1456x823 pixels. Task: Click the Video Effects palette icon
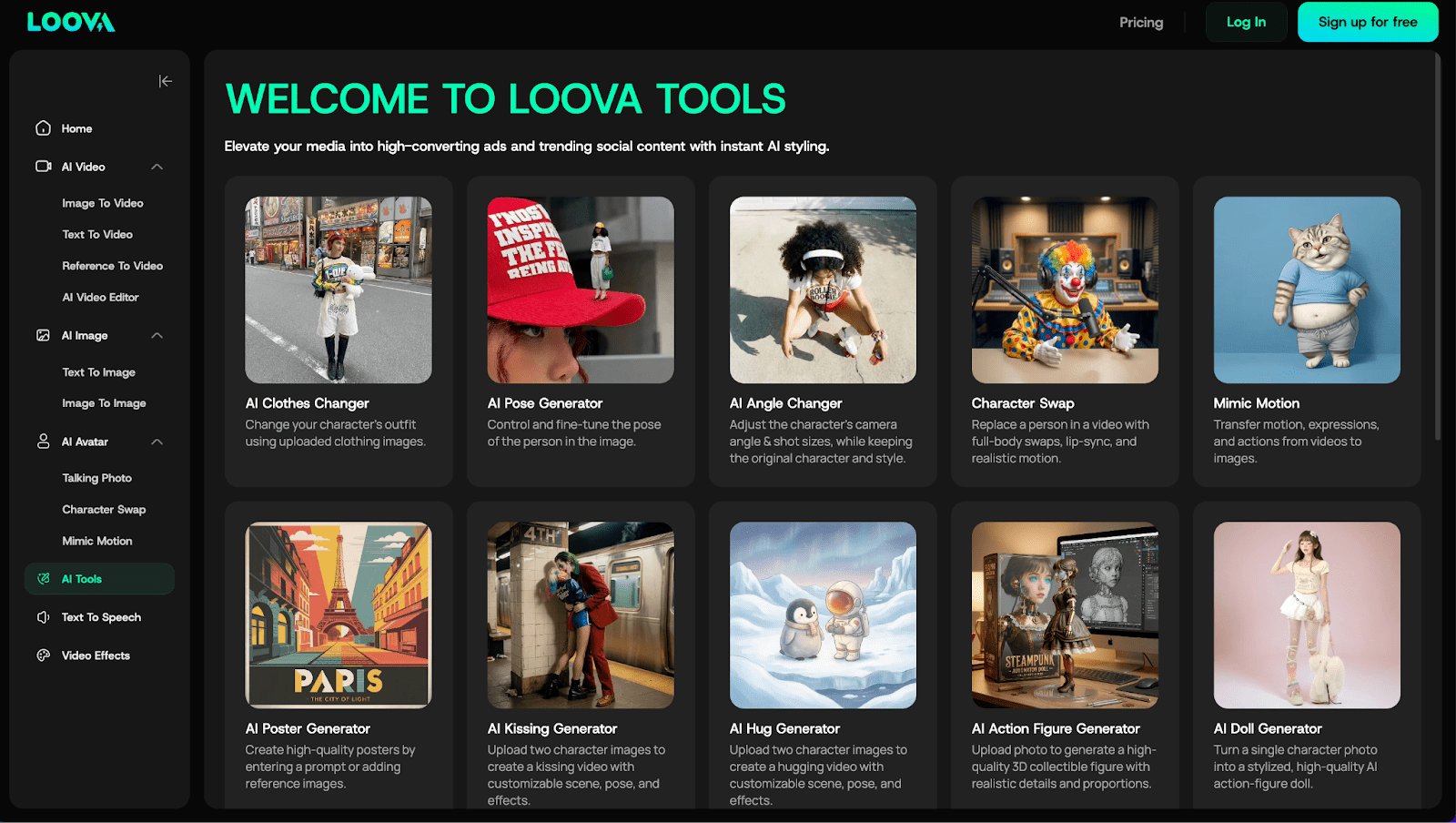tap(43, 655)
